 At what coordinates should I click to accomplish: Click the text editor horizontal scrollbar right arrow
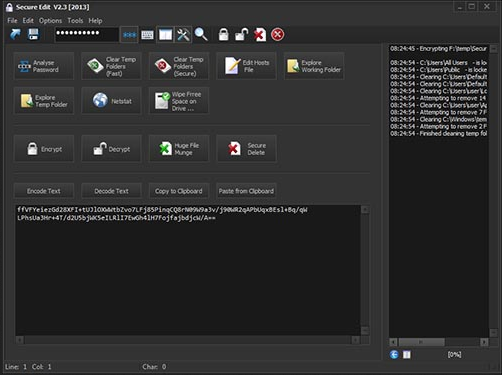point(356,340)
